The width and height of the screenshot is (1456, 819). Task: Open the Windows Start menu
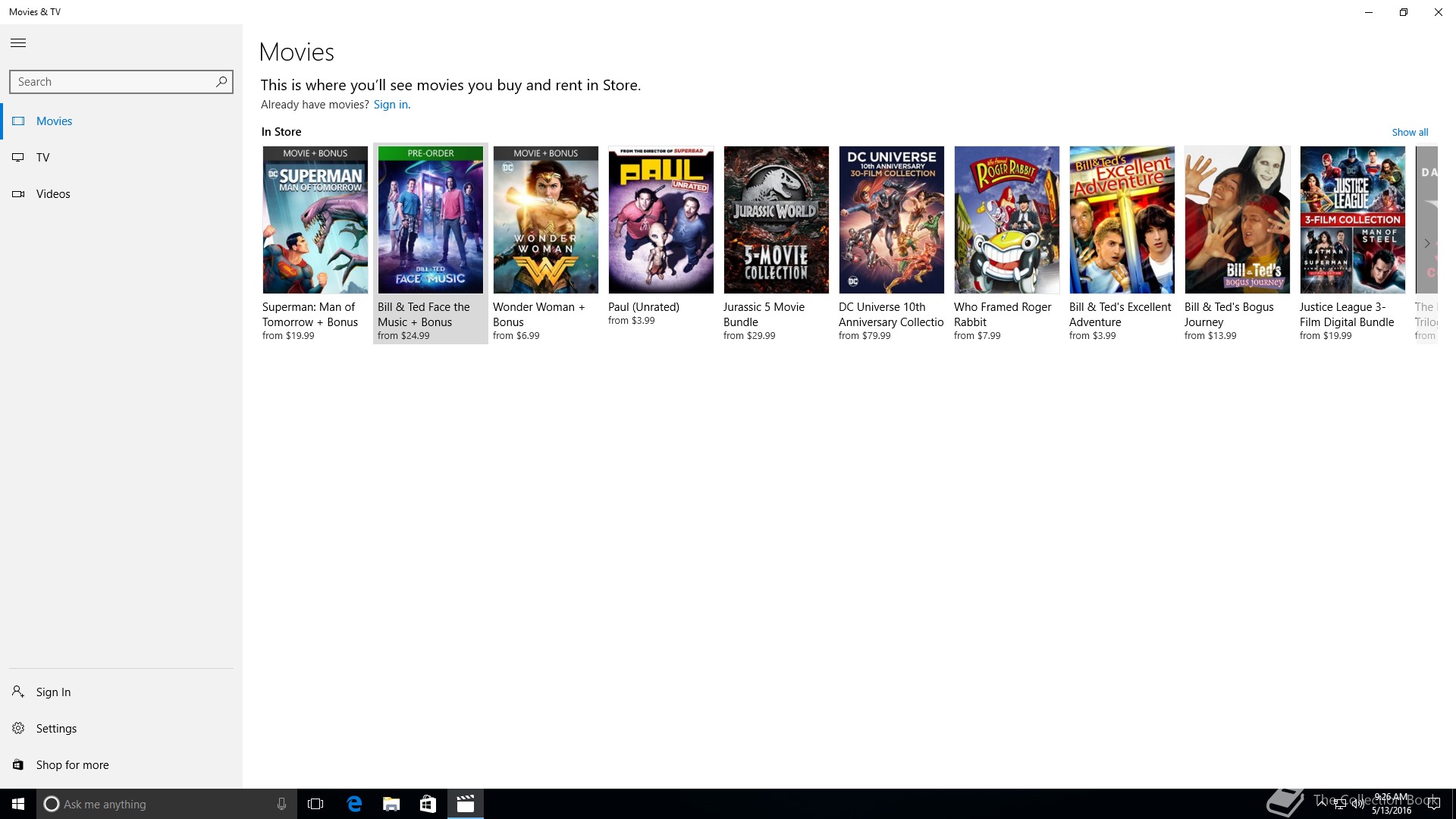[x=18, y=804]
